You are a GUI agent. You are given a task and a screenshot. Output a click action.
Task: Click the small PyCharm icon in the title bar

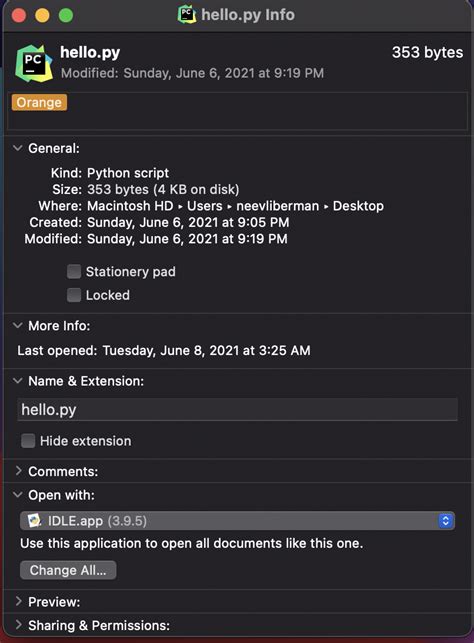pos(187,15)
